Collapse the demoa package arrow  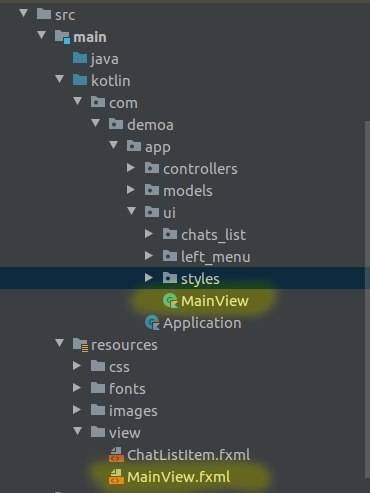pyautogui.click(x=96, y=123)
